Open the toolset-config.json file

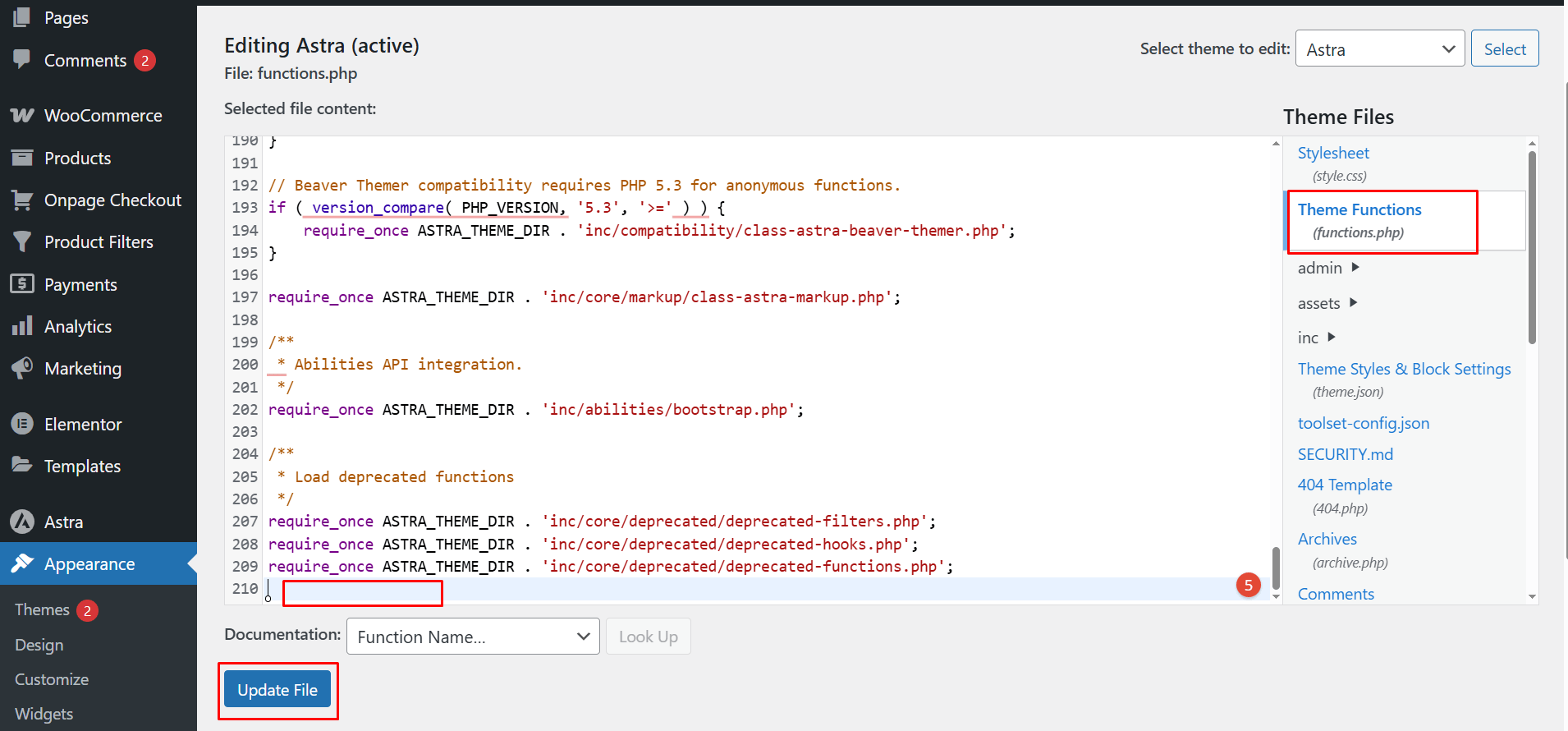1363,423
